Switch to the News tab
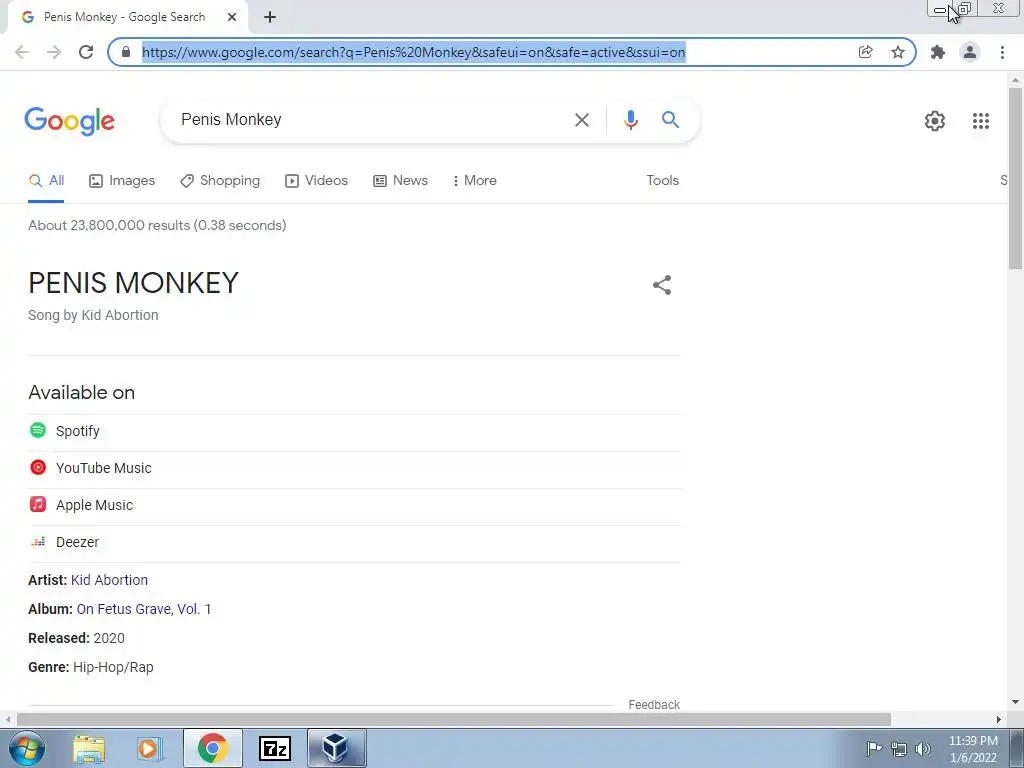Image resolution: width=1024 pixels, height=768 pixels. click(400, 181)
